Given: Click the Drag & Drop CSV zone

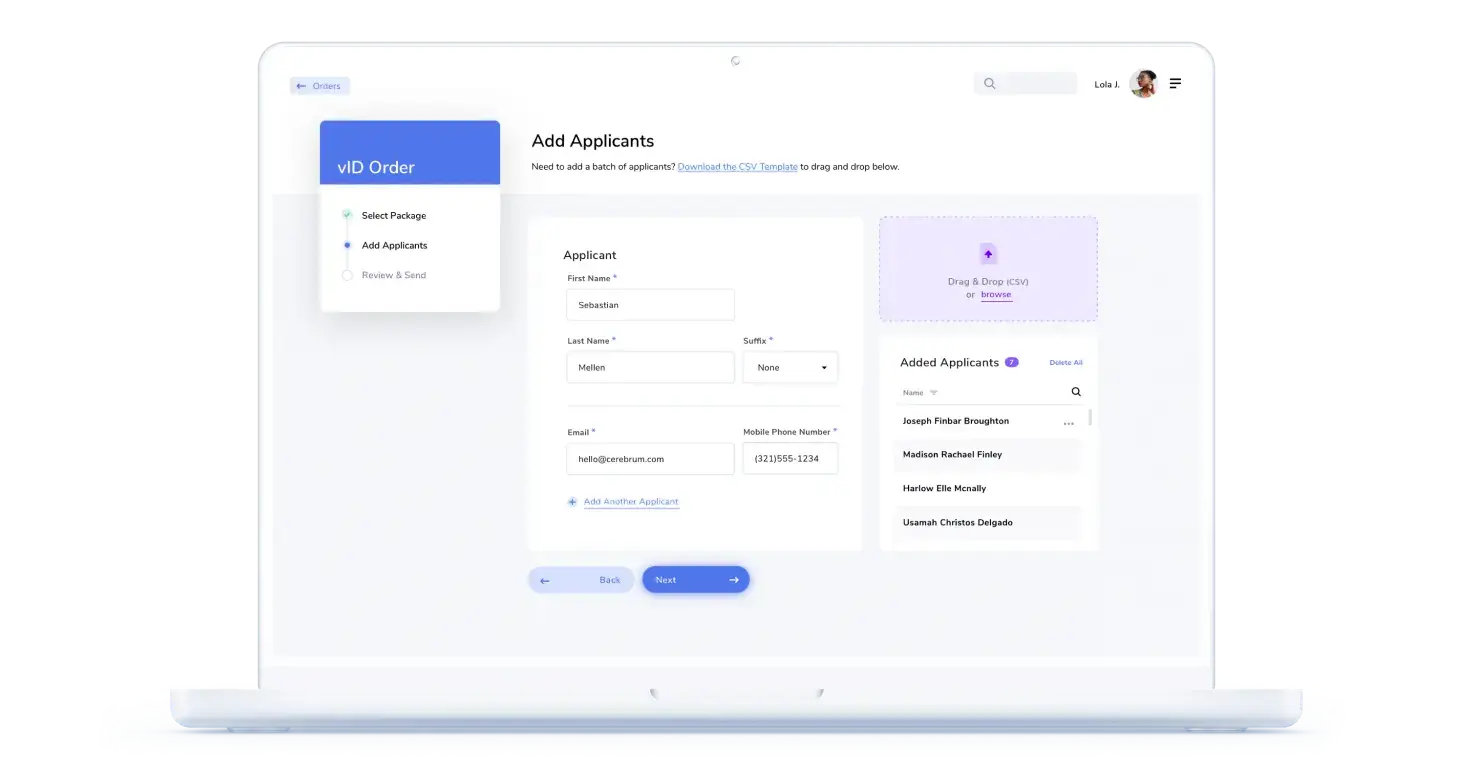Looking at the screenshot, I should click(988, 269).
